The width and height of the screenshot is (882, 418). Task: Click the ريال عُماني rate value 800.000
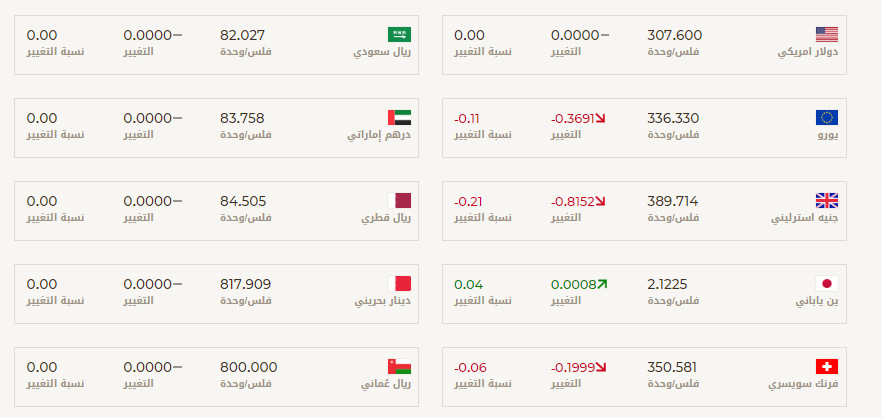pos(249,367)
